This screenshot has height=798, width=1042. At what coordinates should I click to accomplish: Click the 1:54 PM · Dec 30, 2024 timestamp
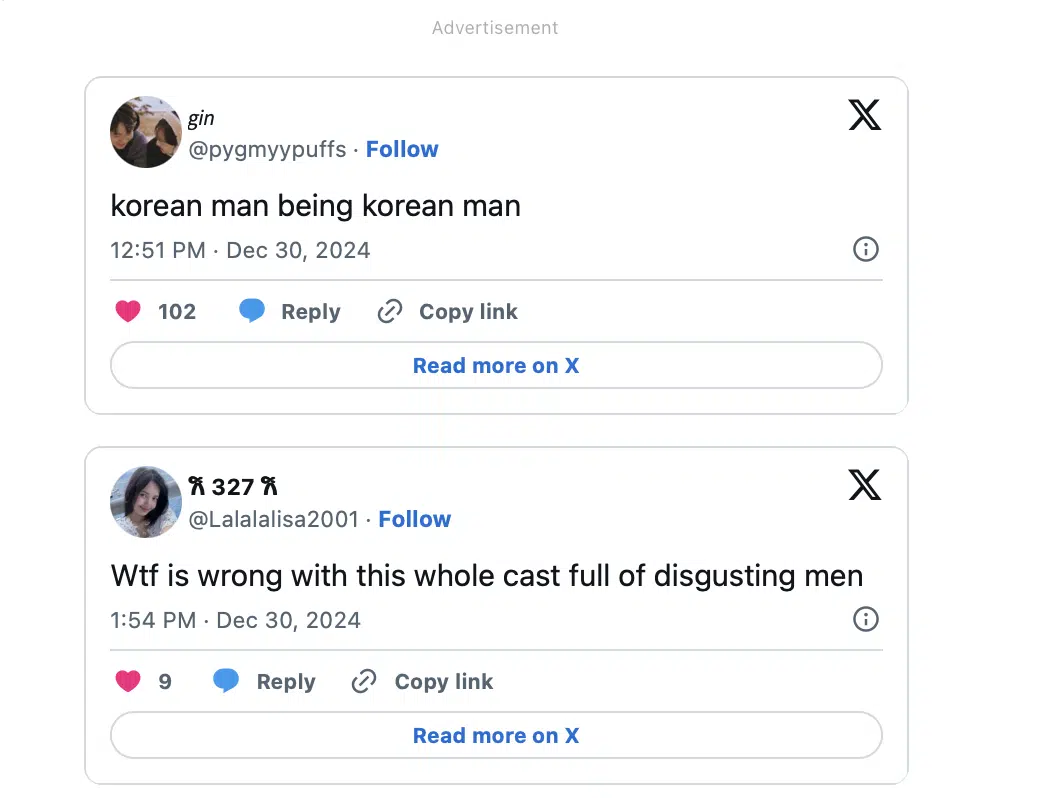[x=235, y=620]
